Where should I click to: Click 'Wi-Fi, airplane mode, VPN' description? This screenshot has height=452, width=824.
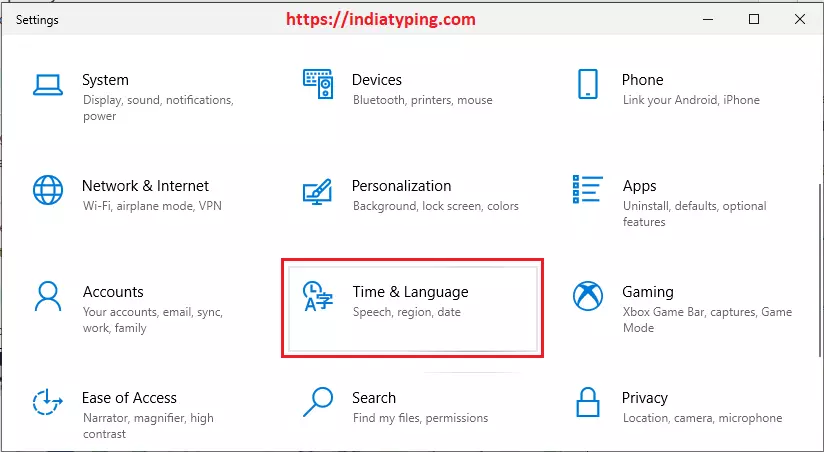coord(152,206)
